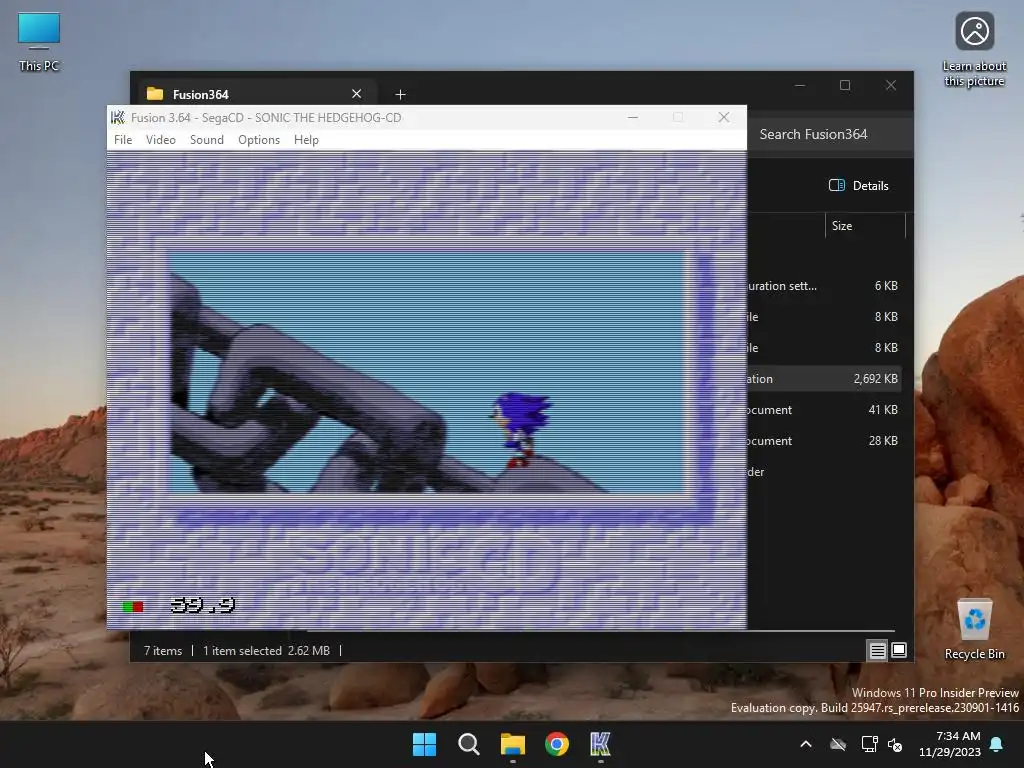Click the '7 items' status text
Screen dimensions: 1024x768
[163, 650]
